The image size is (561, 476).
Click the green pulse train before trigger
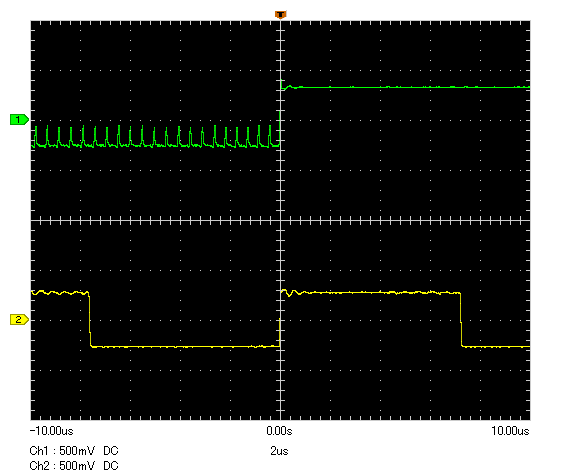(156, 137)
